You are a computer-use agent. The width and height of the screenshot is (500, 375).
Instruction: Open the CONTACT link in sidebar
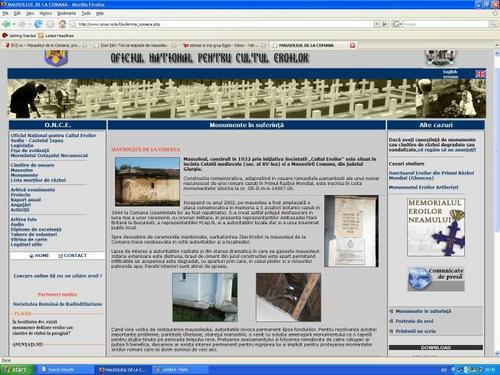tap(72, 256)
